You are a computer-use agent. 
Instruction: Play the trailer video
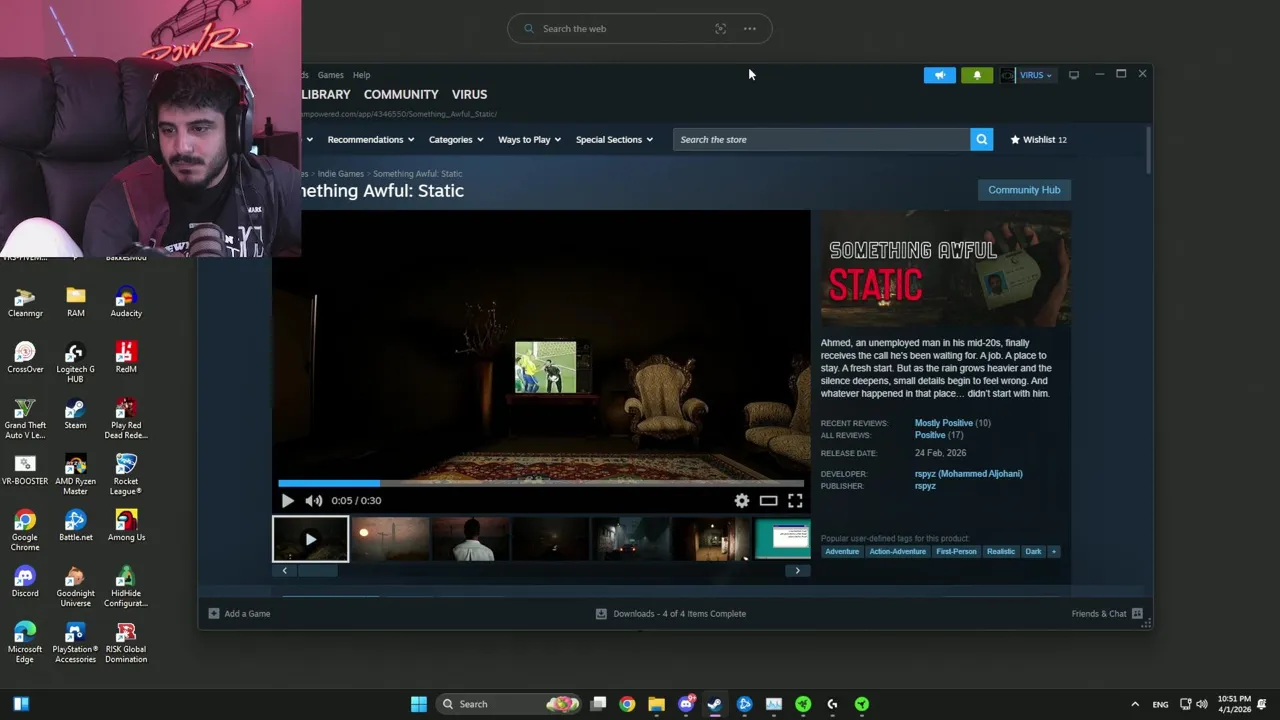click(x=287, y=501)
